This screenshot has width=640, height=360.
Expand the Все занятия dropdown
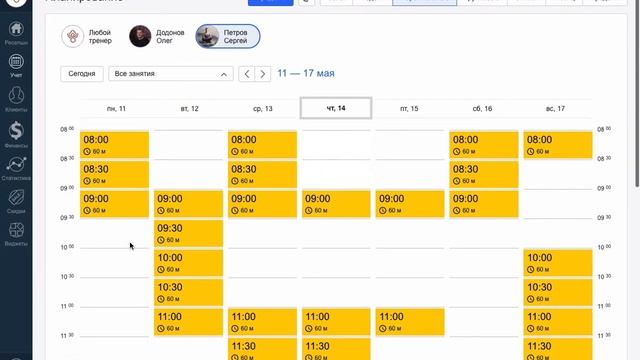(x=171, y=74)
